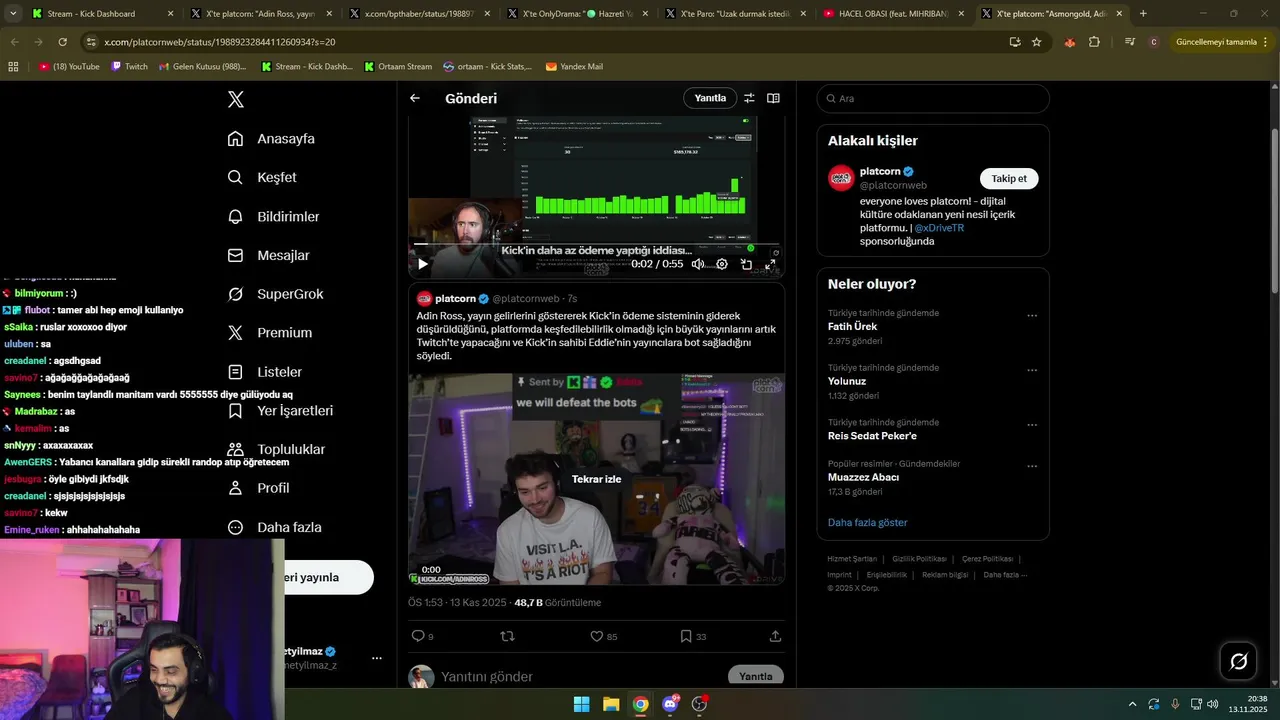
Task: Open video settings gear icon
Action: 722,264
